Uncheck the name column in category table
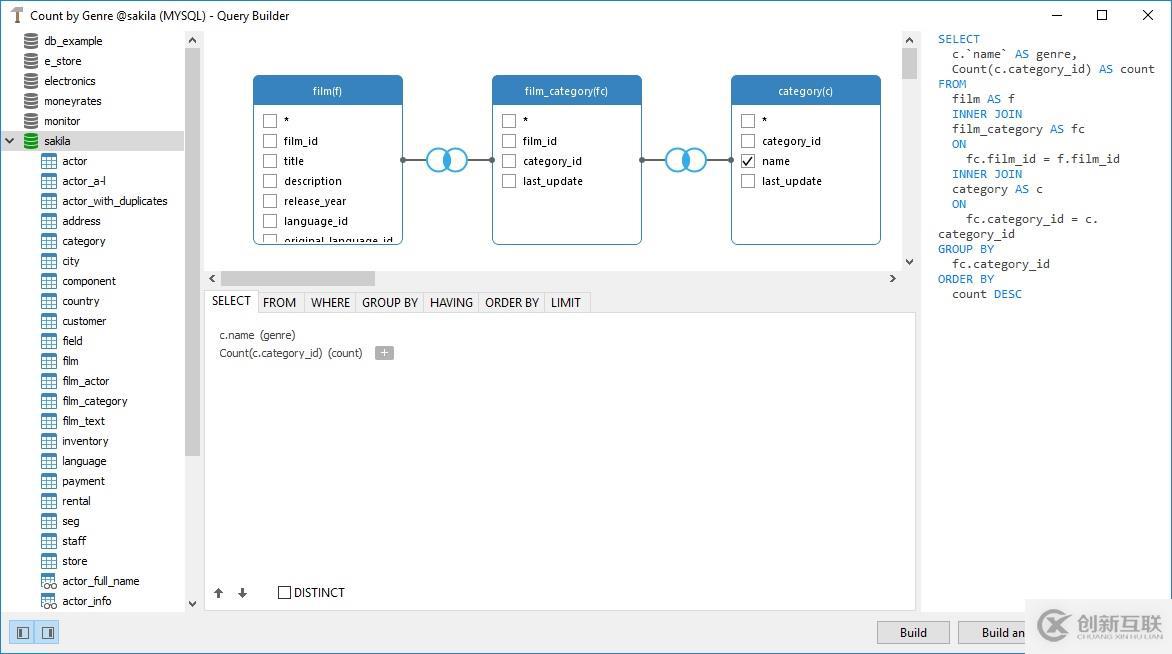This screenshot has height=654, width=1172. (x=748, y=161)
